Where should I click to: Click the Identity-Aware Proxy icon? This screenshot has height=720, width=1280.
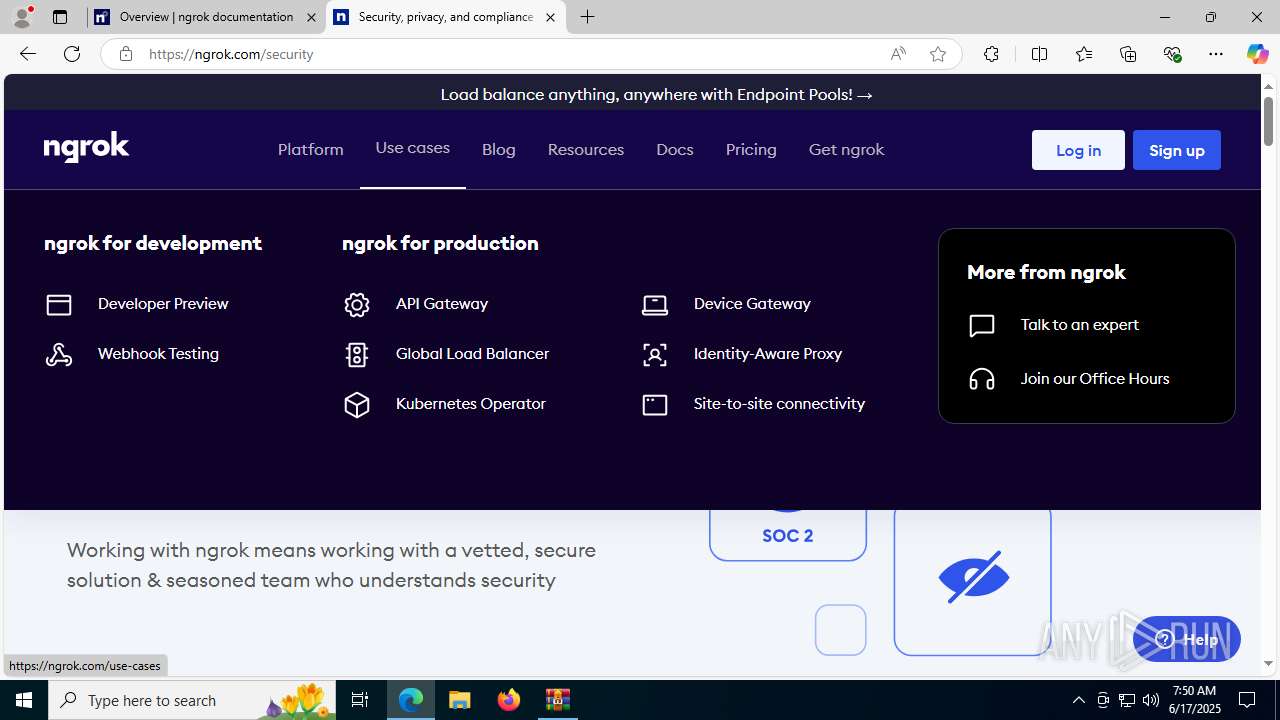pyautogui.click(x=655, y=354)
